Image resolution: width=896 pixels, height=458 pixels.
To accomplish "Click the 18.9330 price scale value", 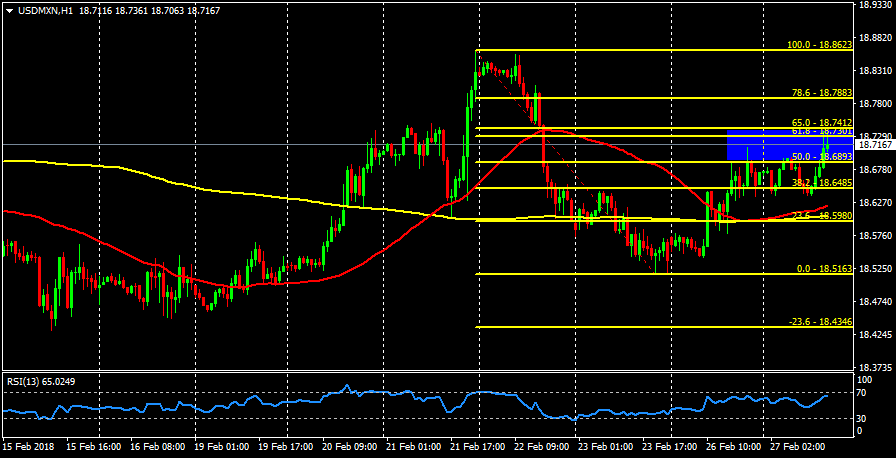I will click(875, 5).
